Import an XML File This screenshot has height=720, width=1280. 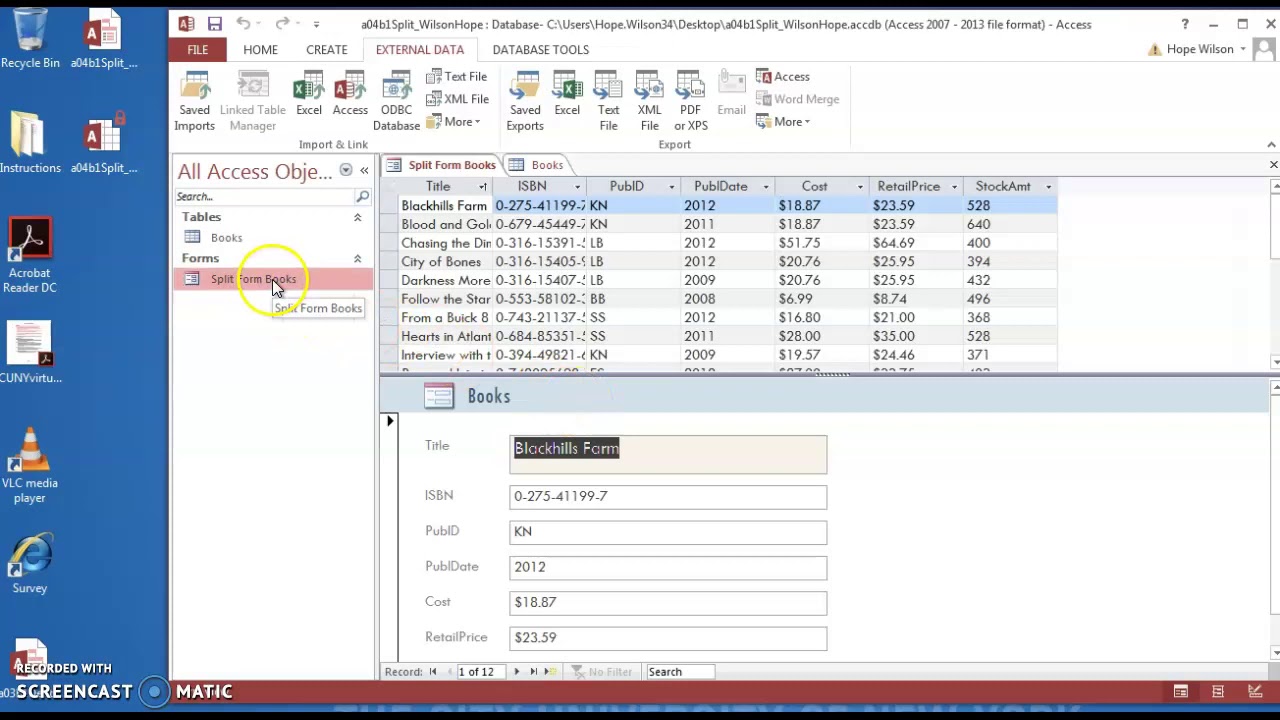coord(458,99)
